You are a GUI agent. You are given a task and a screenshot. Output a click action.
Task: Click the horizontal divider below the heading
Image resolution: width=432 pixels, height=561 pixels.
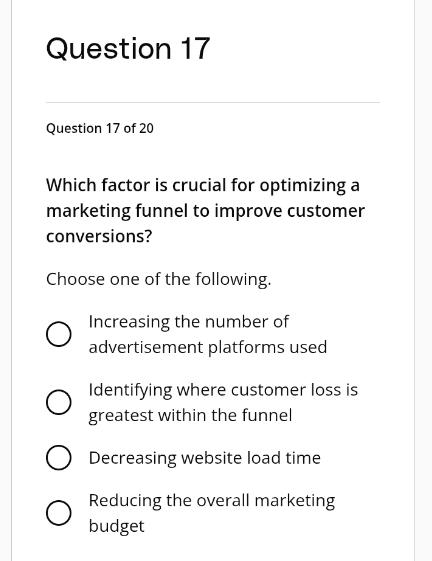click(x=213, y=102)
